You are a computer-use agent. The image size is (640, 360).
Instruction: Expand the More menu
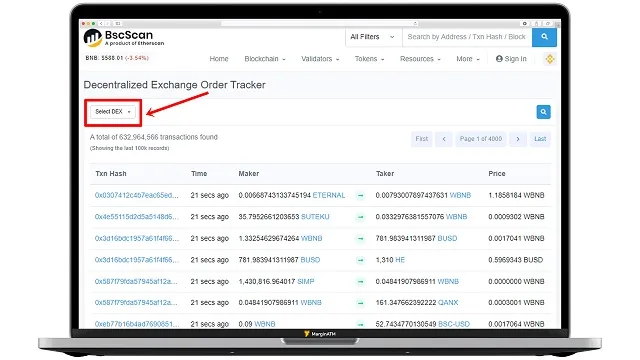tap(468, 59)
